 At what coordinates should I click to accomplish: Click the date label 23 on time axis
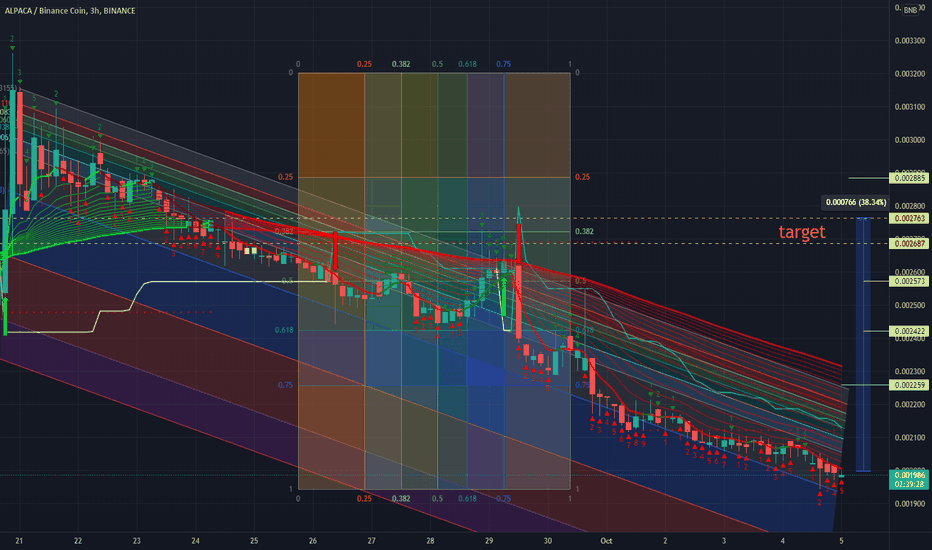pos(137,540)
